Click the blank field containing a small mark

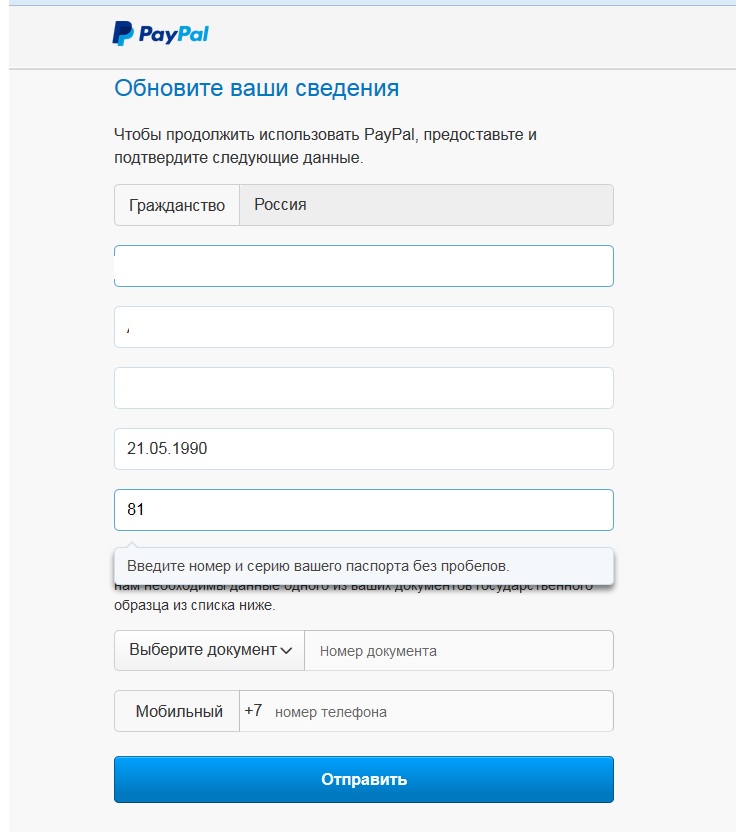coord(363,327)
